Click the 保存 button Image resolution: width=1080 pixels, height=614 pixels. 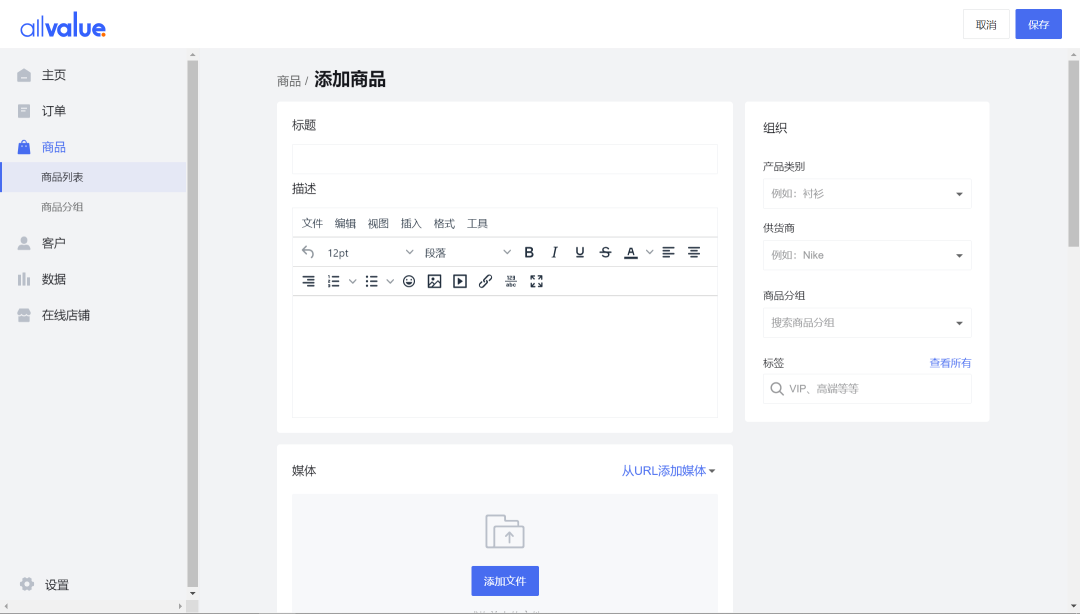coord(1039,24)
